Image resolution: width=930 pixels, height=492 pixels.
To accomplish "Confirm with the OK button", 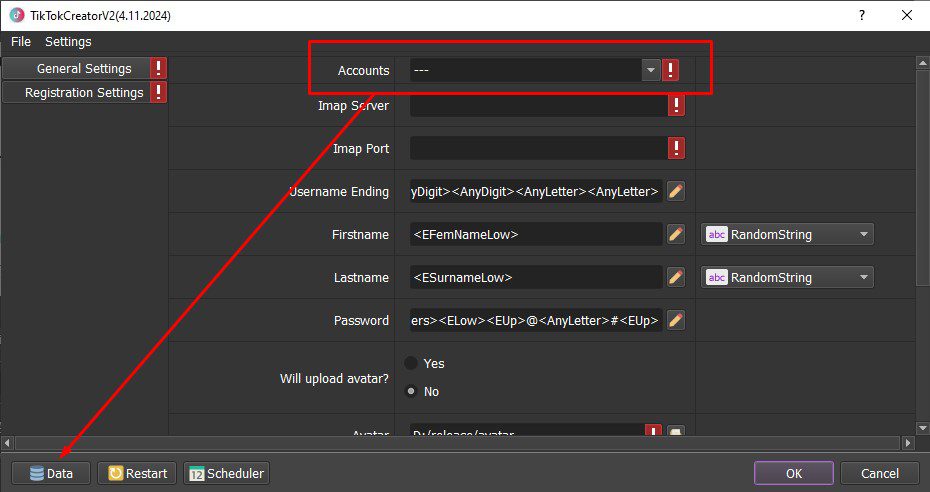I will pyautogui.click(x=794, y=473).
